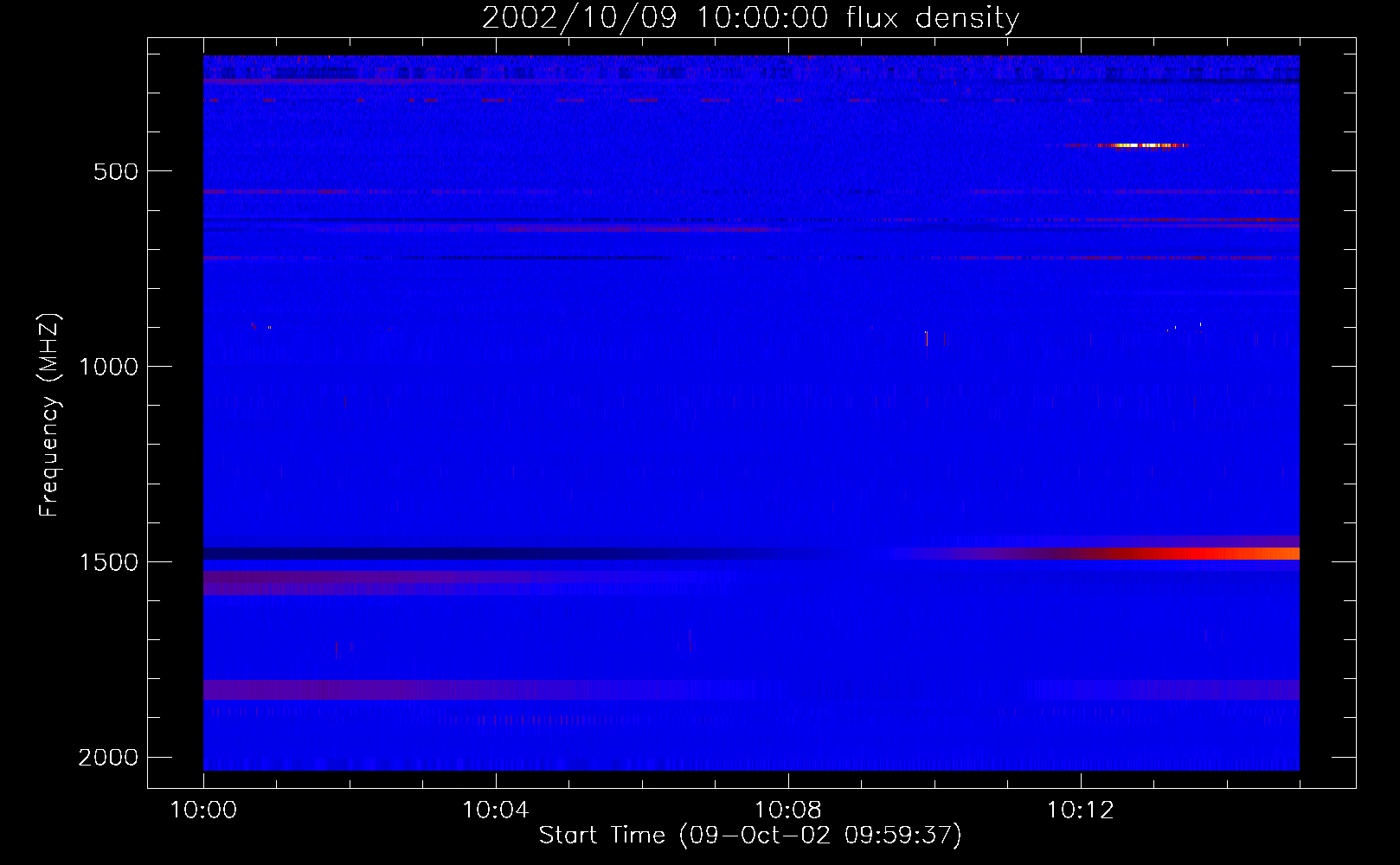1400x865 pixels.
Task: Click the 'Start Time (09-Oct-02 09:59:37)' axis label
Action: tap(750, 835)
